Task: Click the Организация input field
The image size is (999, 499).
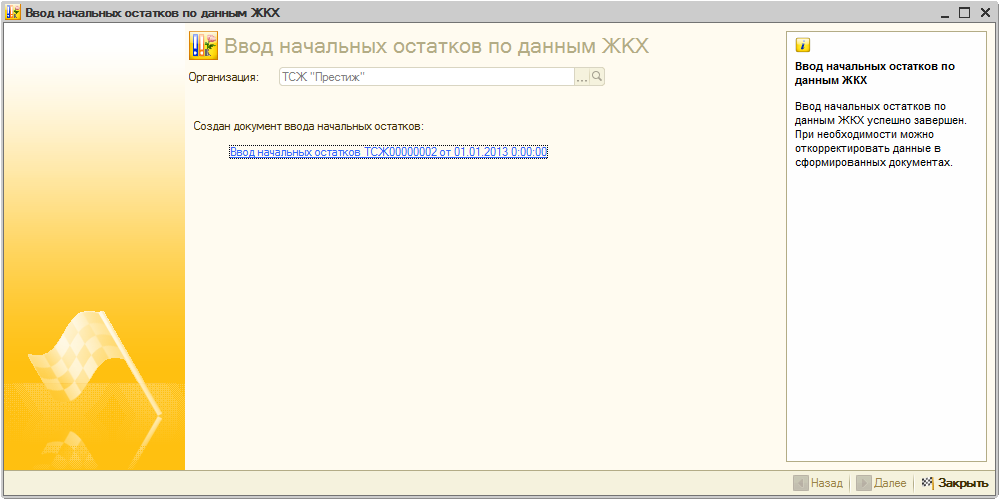Action: click(427, 77)
